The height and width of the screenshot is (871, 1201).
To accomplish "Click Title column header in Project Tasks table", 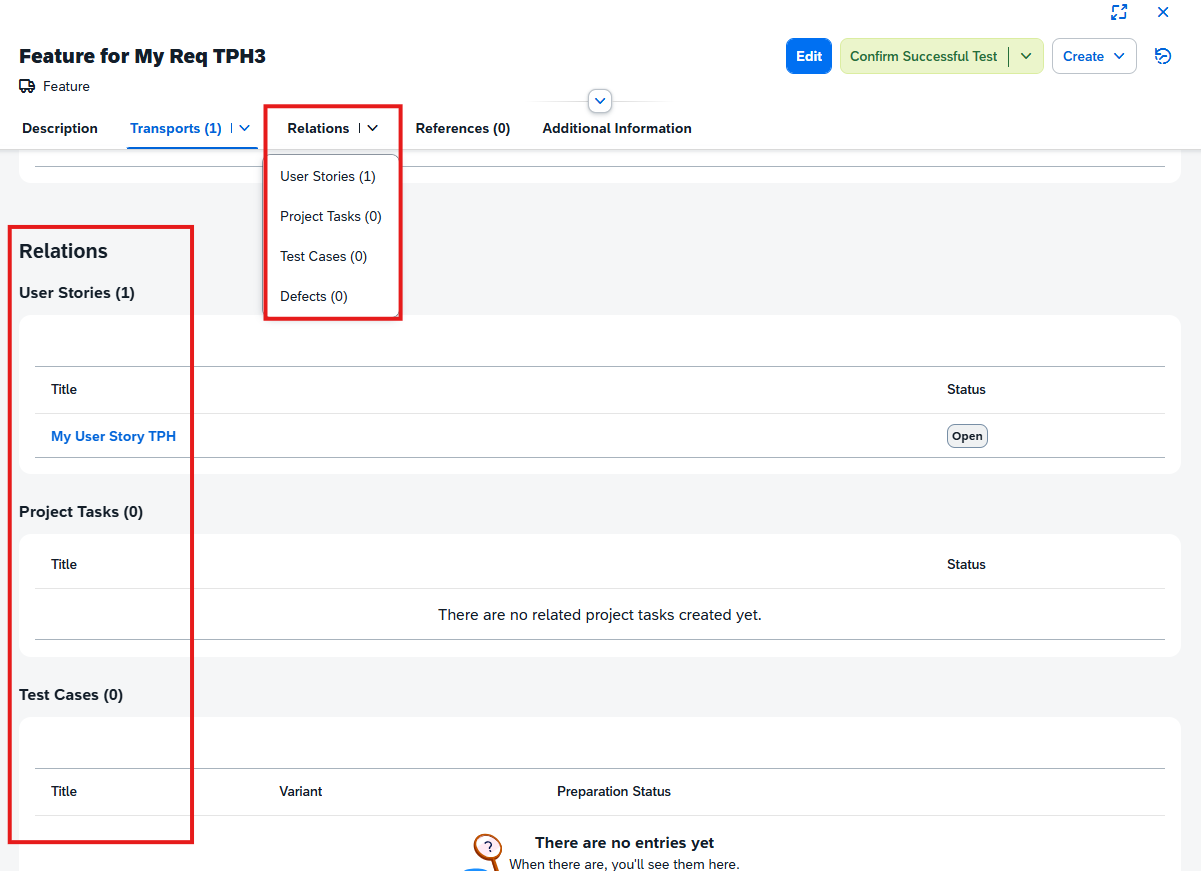I will (x=64, y=564).
